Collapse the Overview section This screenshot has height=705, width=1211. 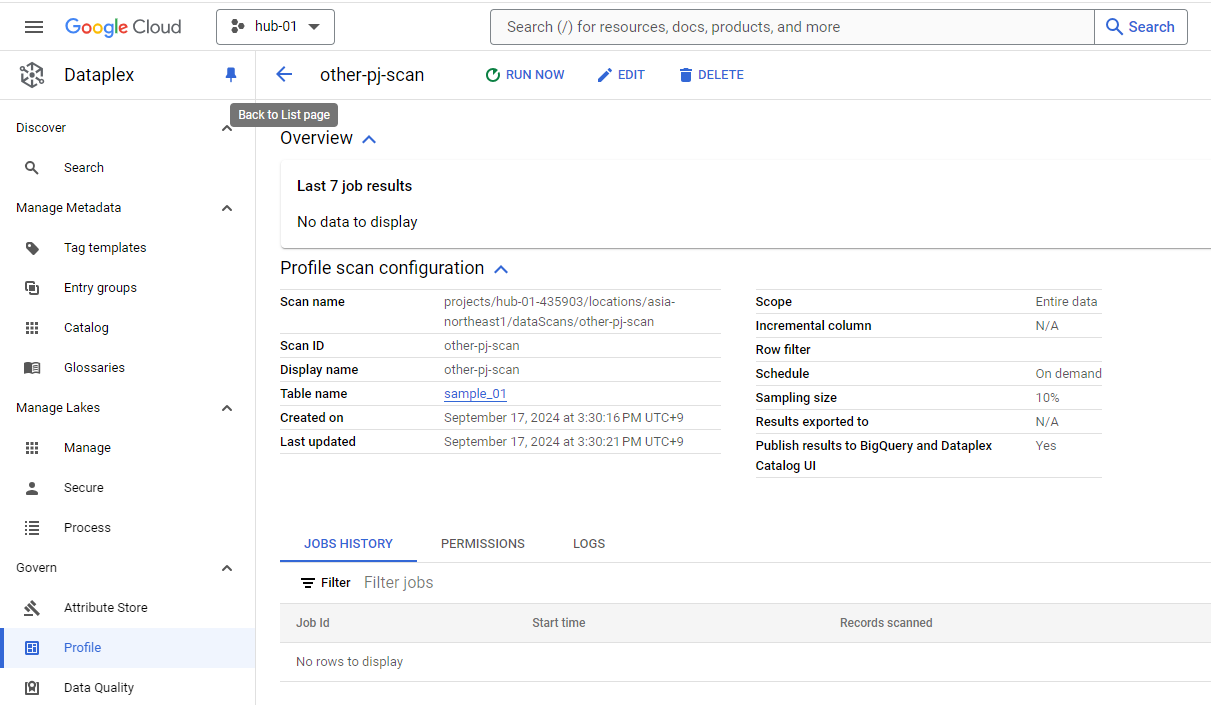point(369,139)
